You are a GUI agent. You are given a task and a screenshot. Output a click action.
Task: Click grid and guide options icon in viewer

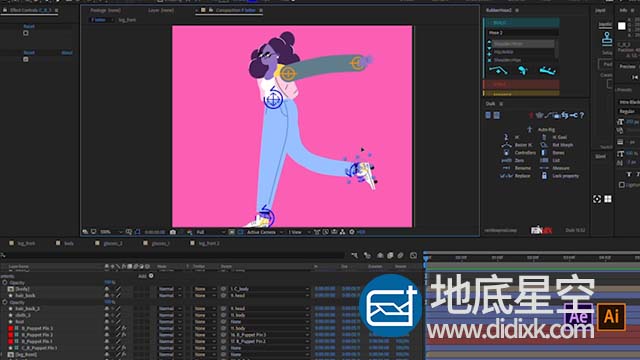[129, 232]
